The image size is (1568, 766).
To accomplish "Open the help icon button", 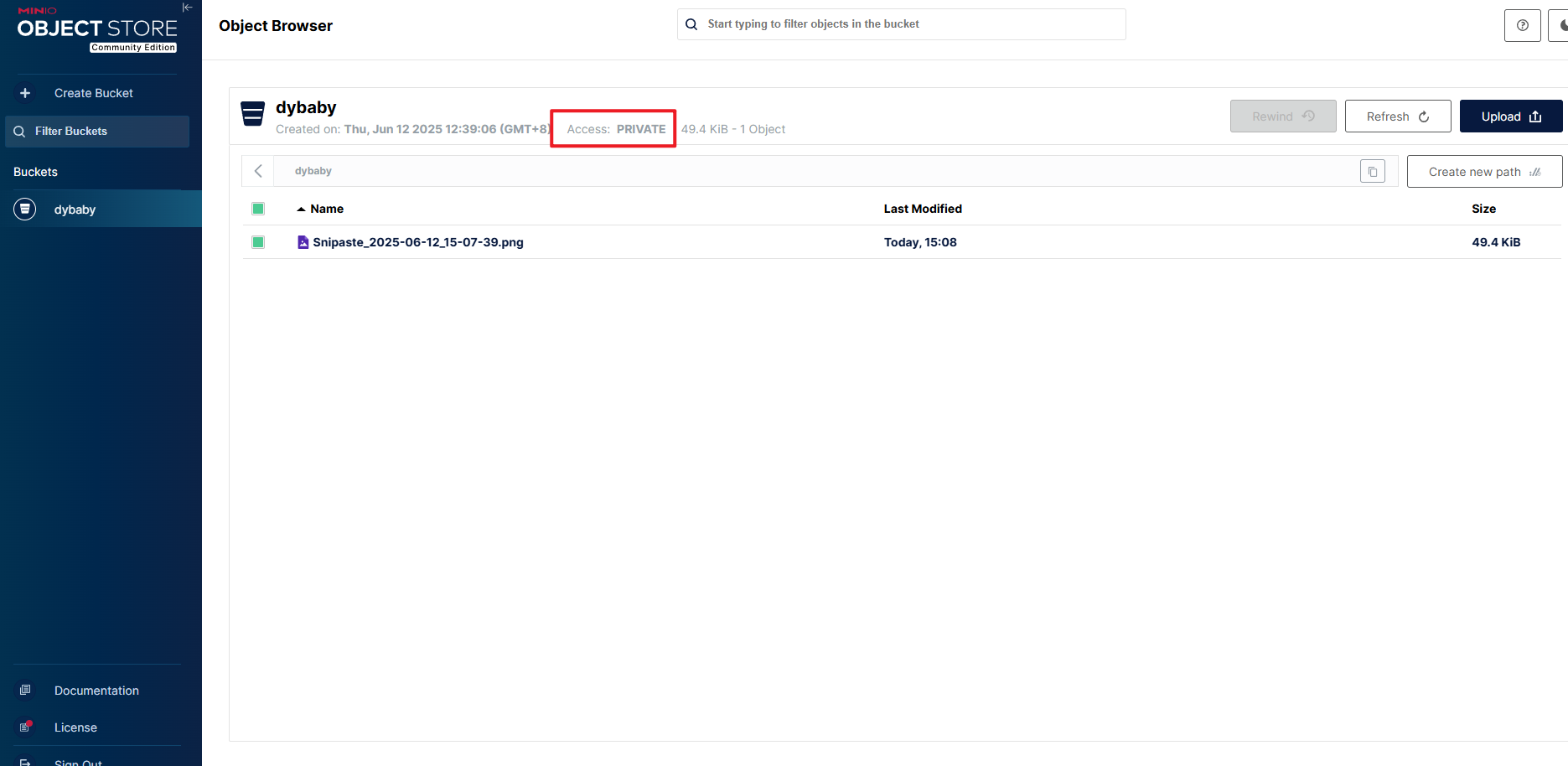I will tap(1523, 25).
